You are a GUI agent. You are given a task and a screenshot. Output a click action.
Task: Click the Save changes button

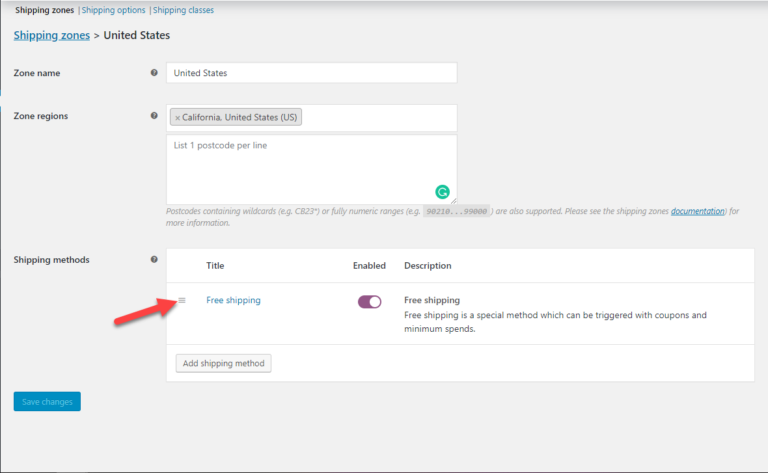pyautogui.click(x=47, y=402)
